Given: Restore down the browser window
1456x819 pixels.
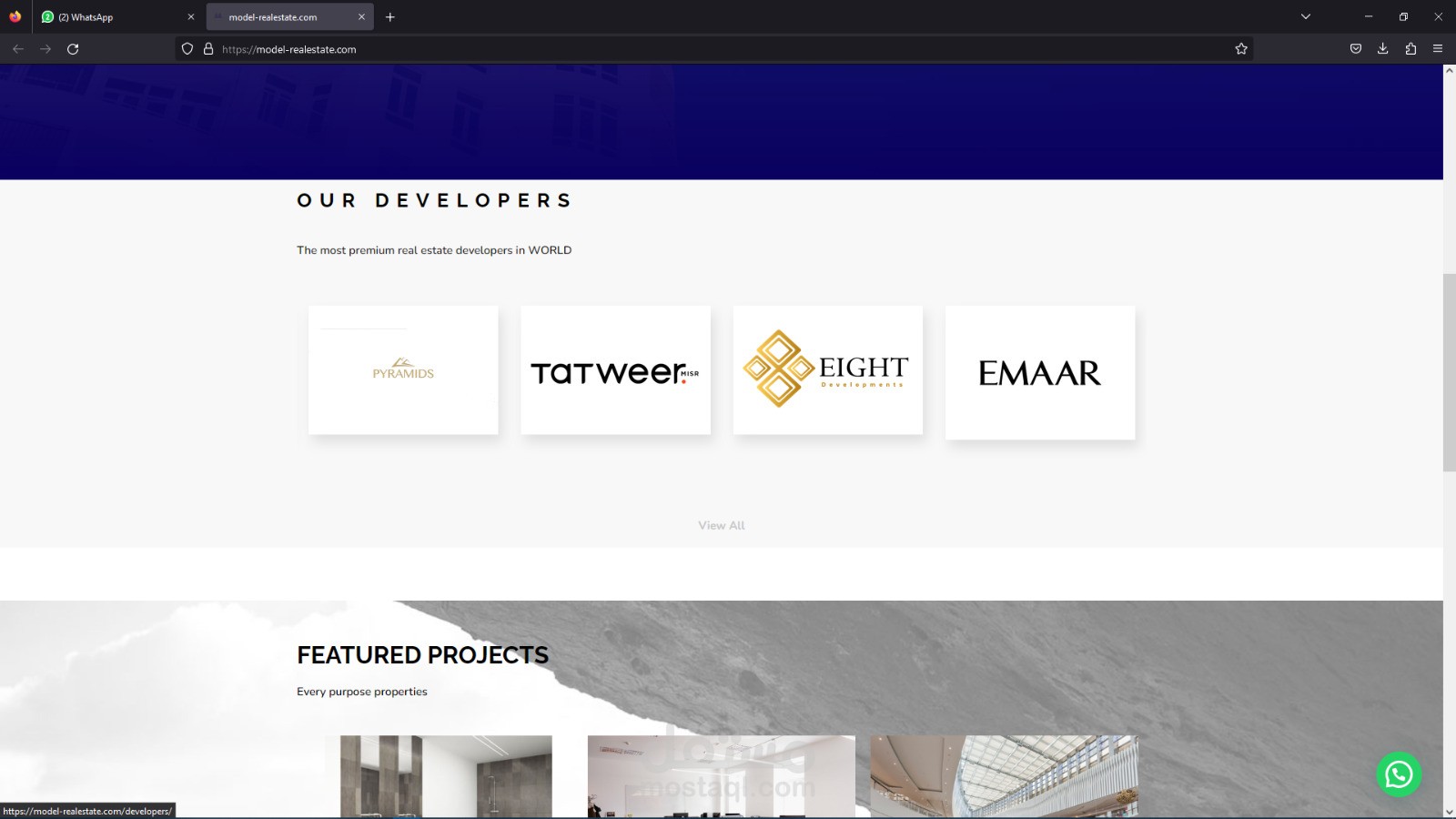Looking at the screenshot, I should pos(1403,16).
